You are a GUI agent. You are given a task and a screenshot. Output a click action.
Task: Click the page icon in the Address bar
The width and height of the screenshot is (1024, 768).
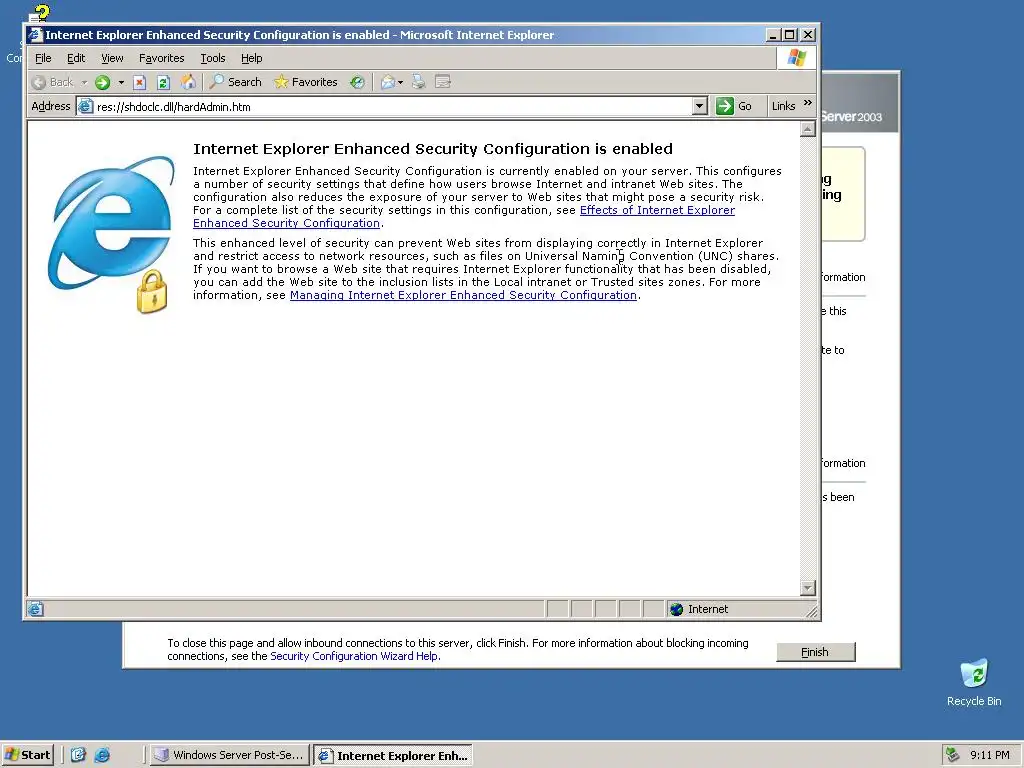pyautogui.click(x=86, y=106)
